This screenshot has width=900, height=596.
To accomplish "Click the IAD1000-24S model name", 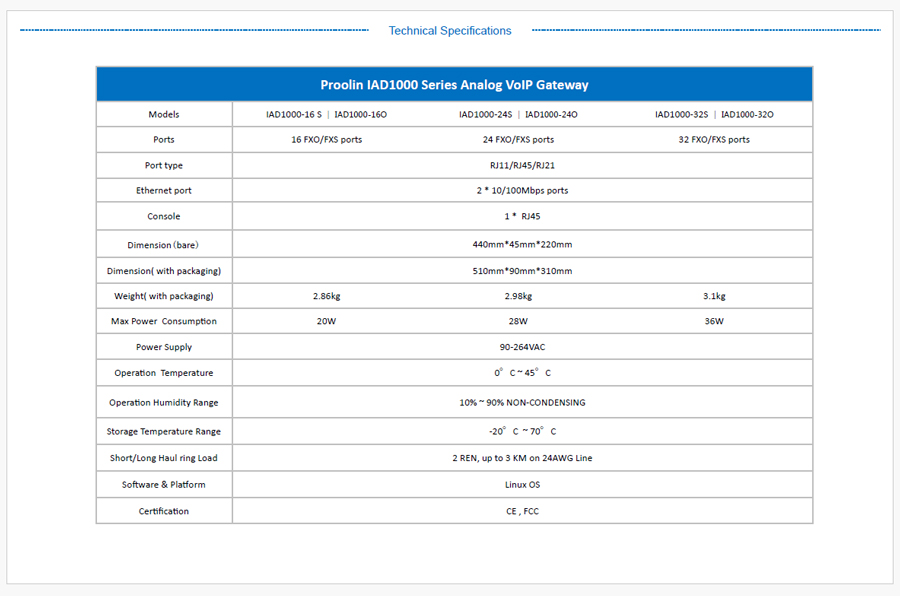I will click(485, 115).
